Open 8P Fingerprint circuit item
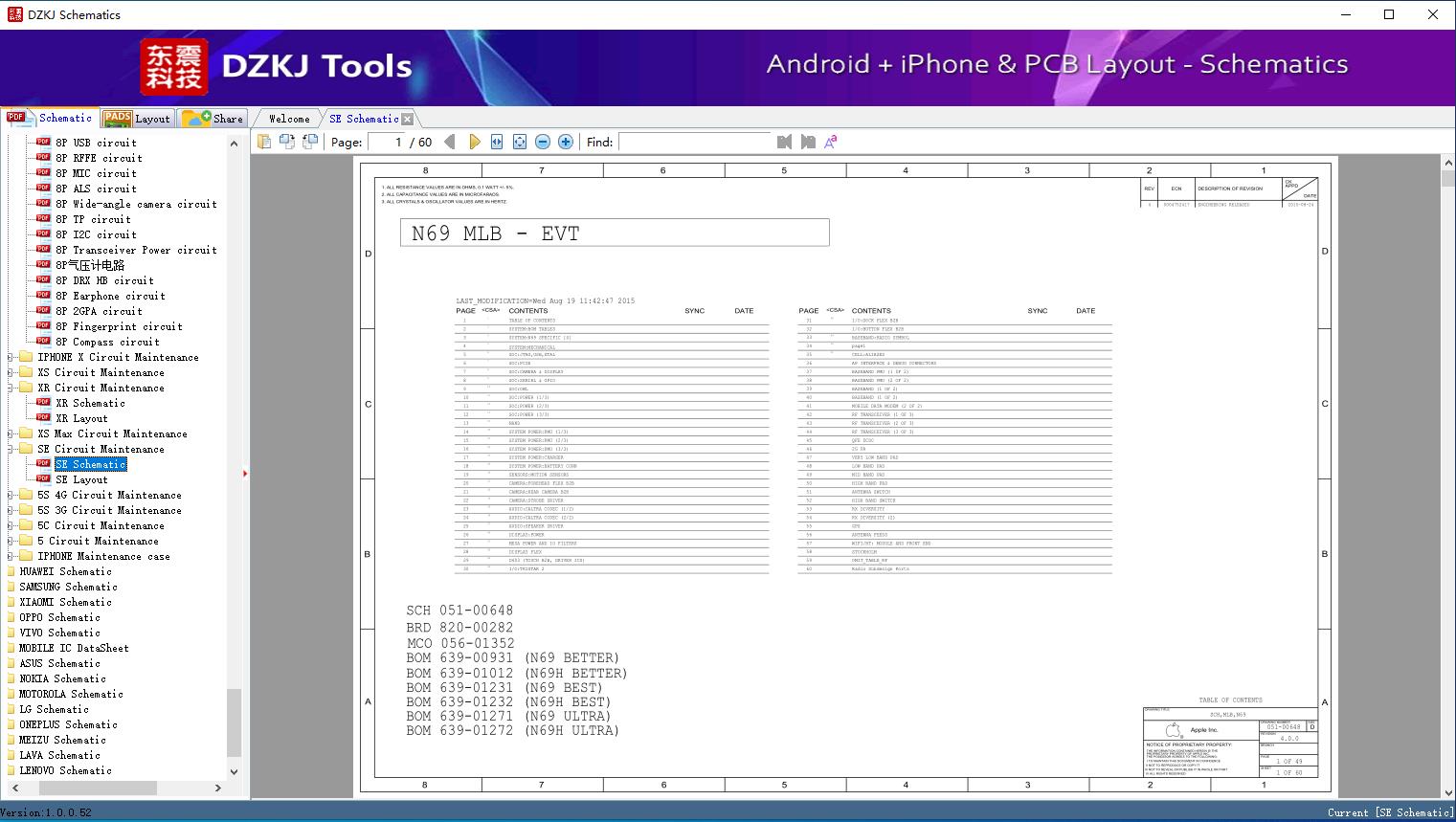Screen dimensions: 1456x822 tap(119, 326)
